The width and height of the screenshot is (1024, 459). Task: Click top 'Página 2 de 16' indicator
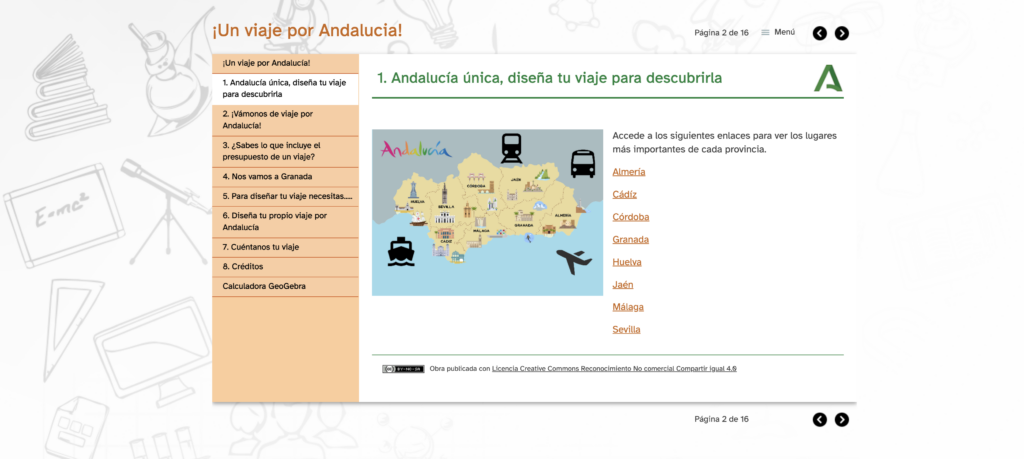[721, 33]
